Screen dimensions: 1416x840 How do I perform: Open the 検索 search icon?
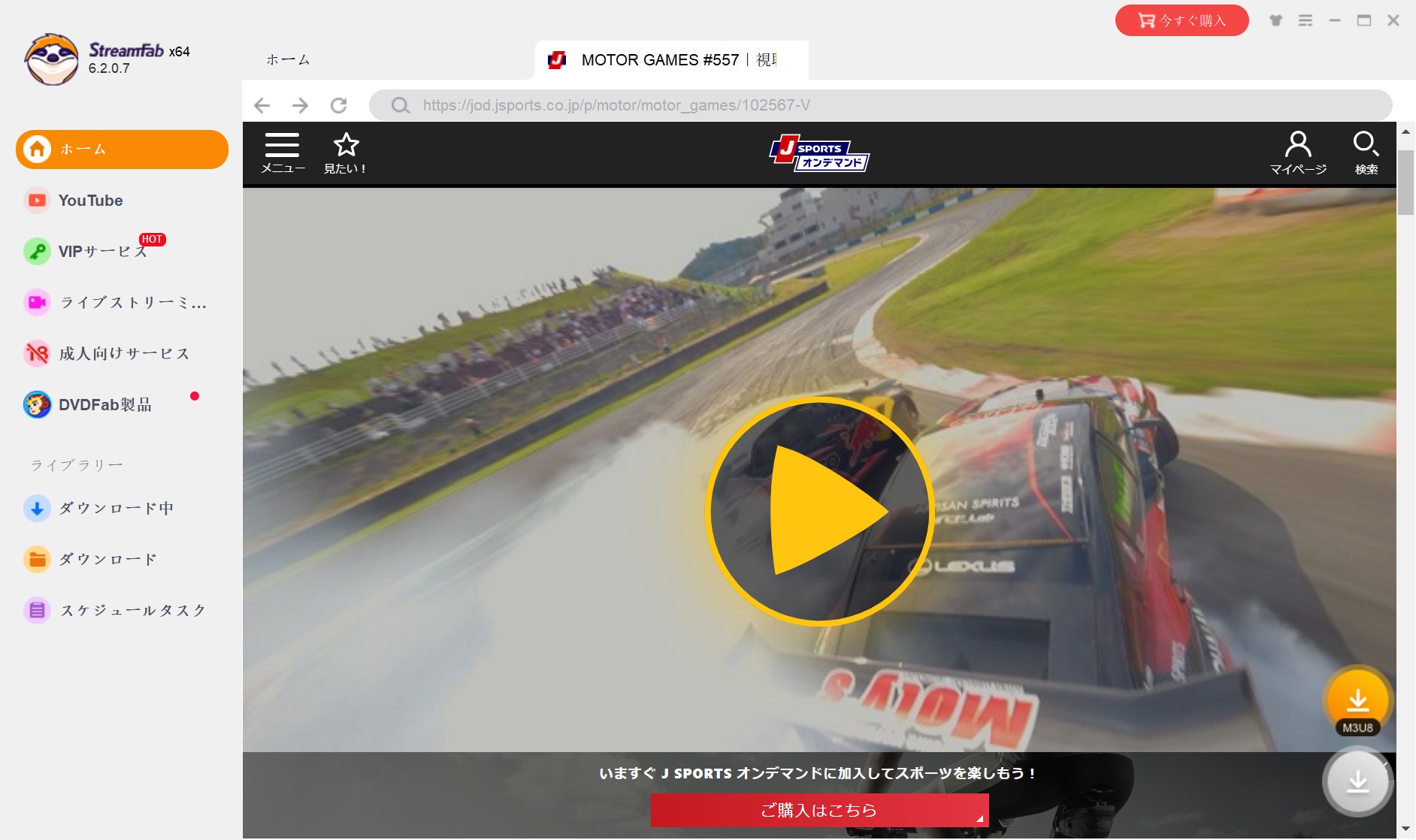coord(1366,153)
